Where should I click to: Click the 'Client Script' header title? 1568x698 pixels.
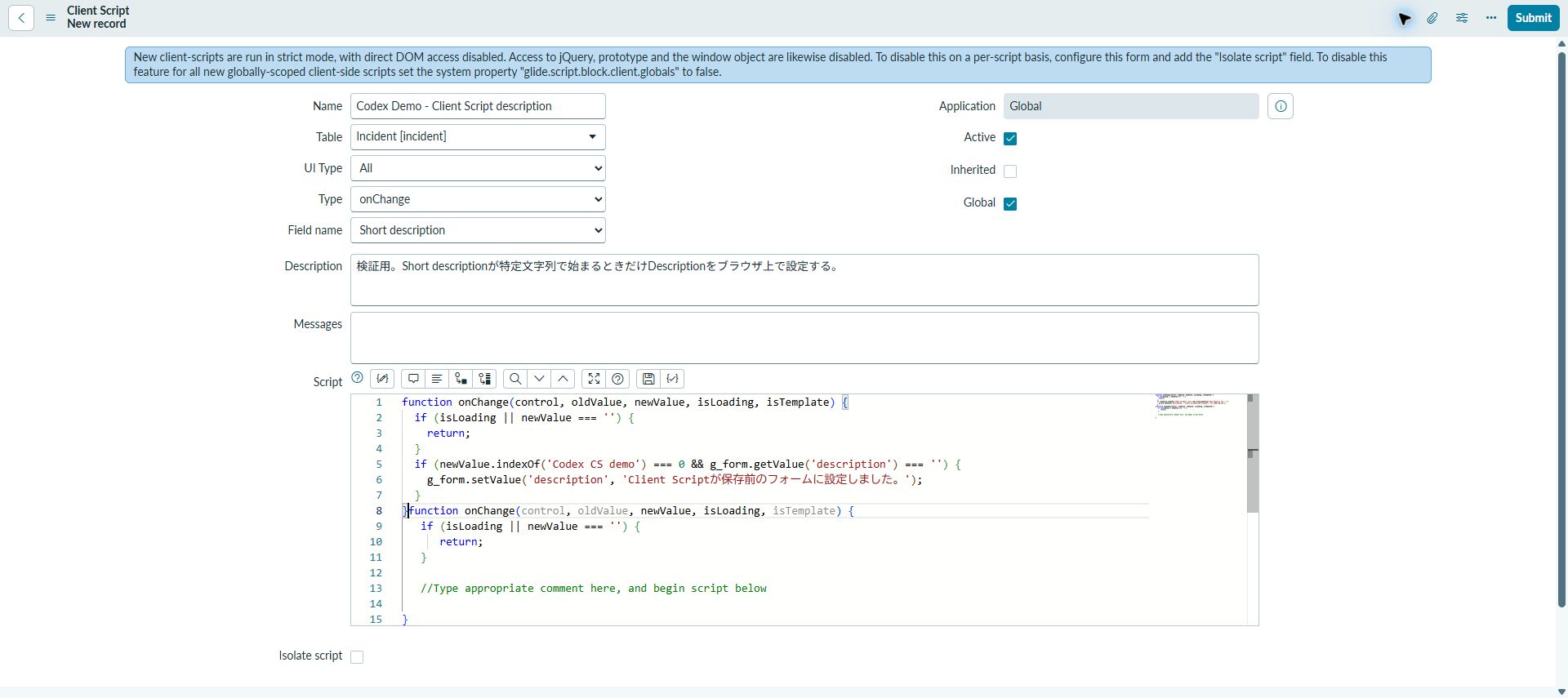[98, 11]
